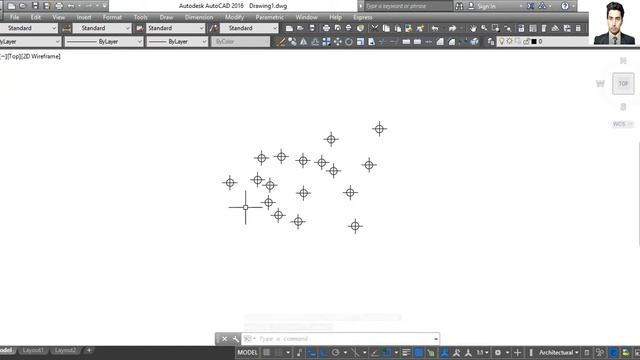Viewport: 640px width, 360px height.
Task: Click the Sign In button
Action: [x=487, y=6]
